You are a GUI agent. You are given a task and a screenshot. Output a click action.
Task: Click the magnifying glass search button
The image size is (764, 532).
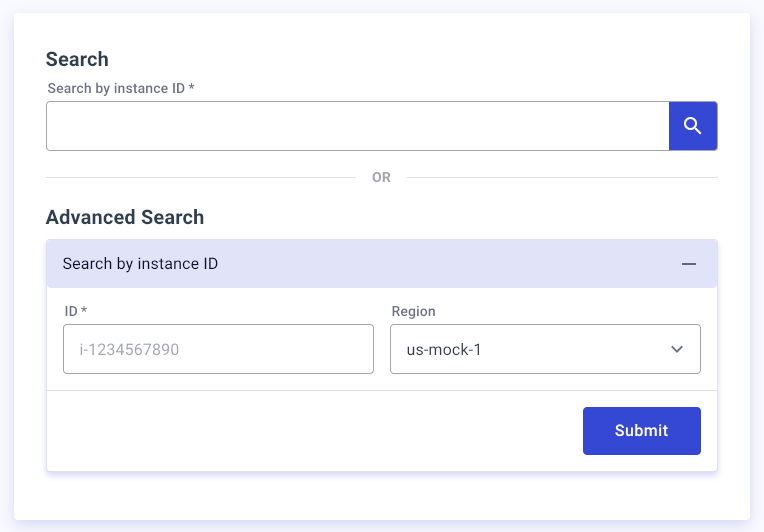coord(693,126)
